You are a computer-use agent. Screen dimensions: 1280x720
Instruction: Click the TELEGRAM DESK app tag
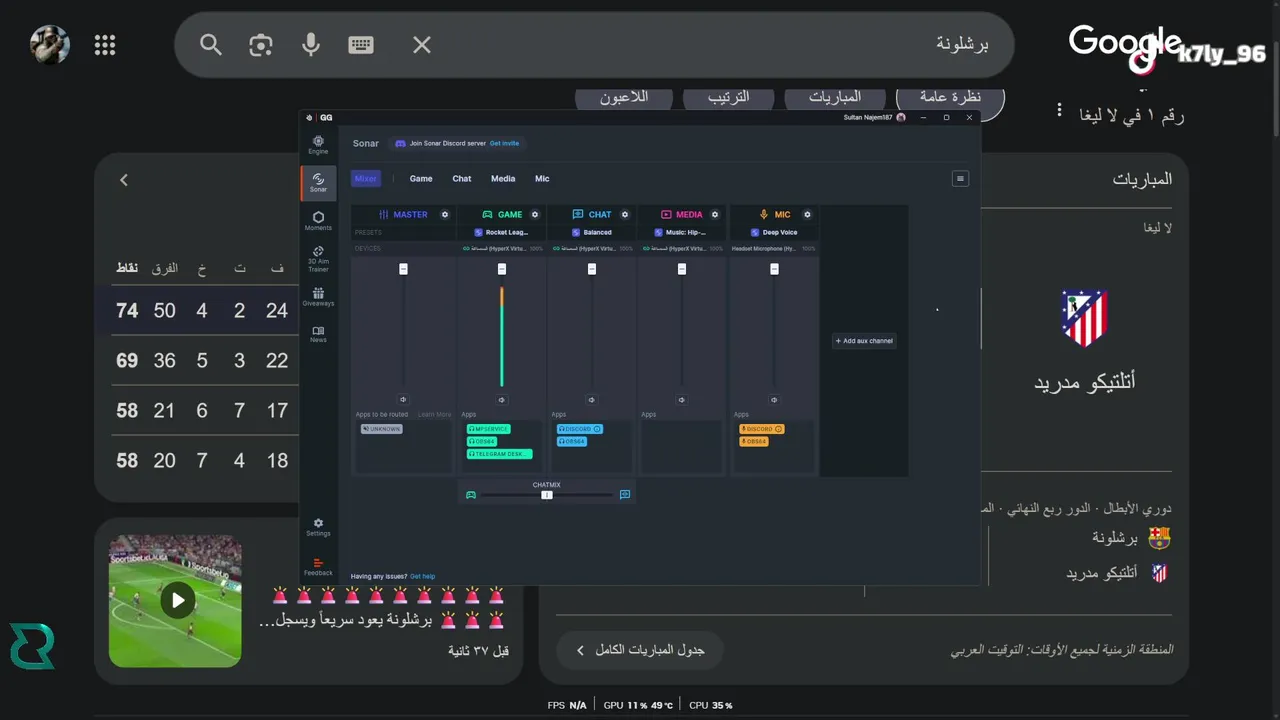click(x=499, y=454)
